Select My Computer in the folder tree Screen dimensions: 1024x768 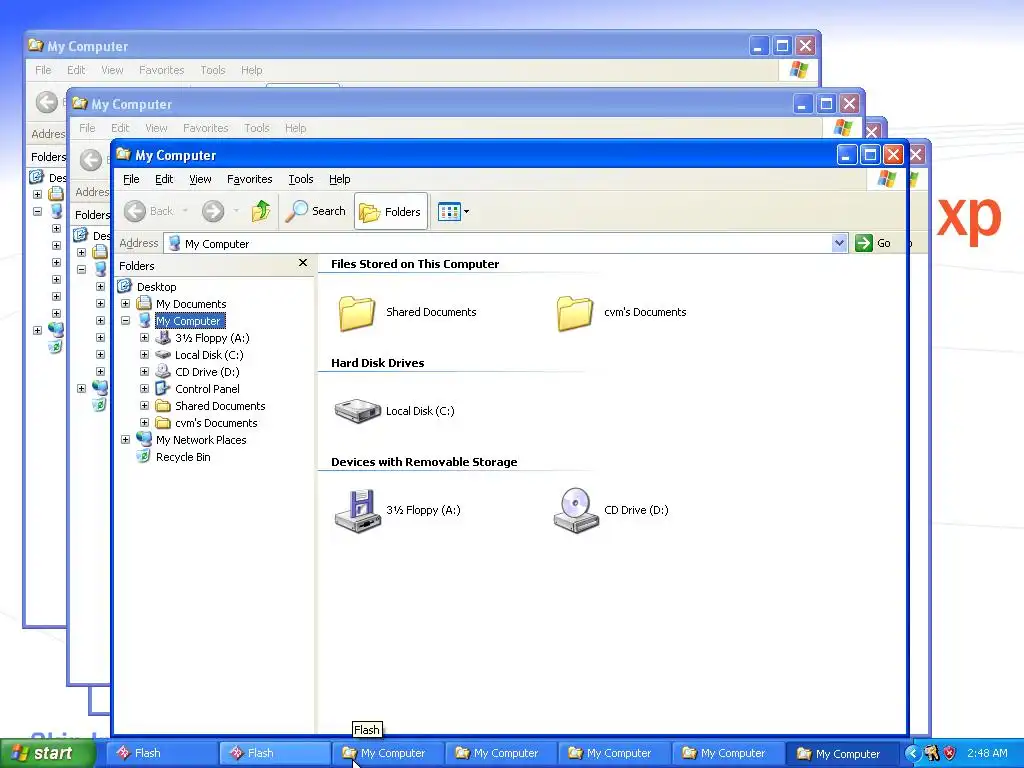point(189,321)
